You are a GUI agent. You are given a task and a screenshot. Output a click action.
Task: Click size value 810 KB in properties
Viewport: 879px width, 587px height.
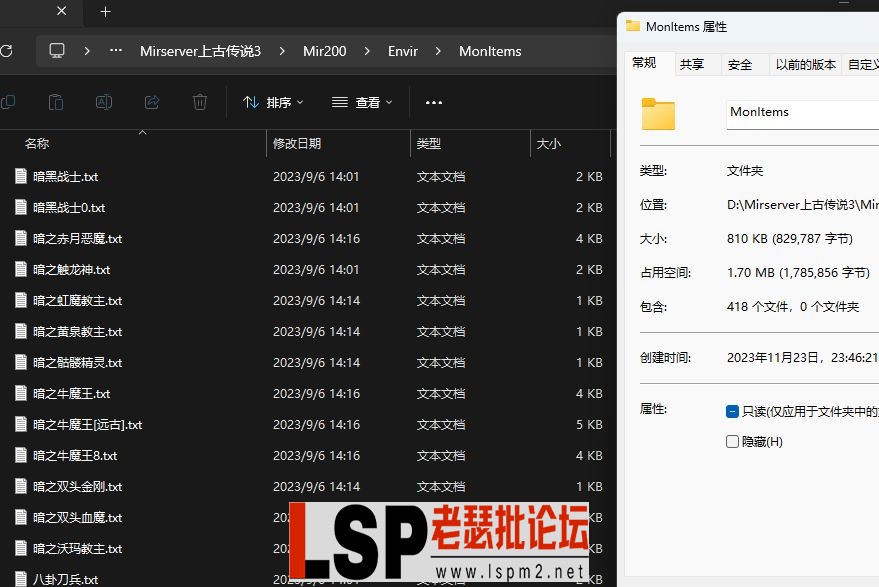pyautogui.click(x=789, y=239)
